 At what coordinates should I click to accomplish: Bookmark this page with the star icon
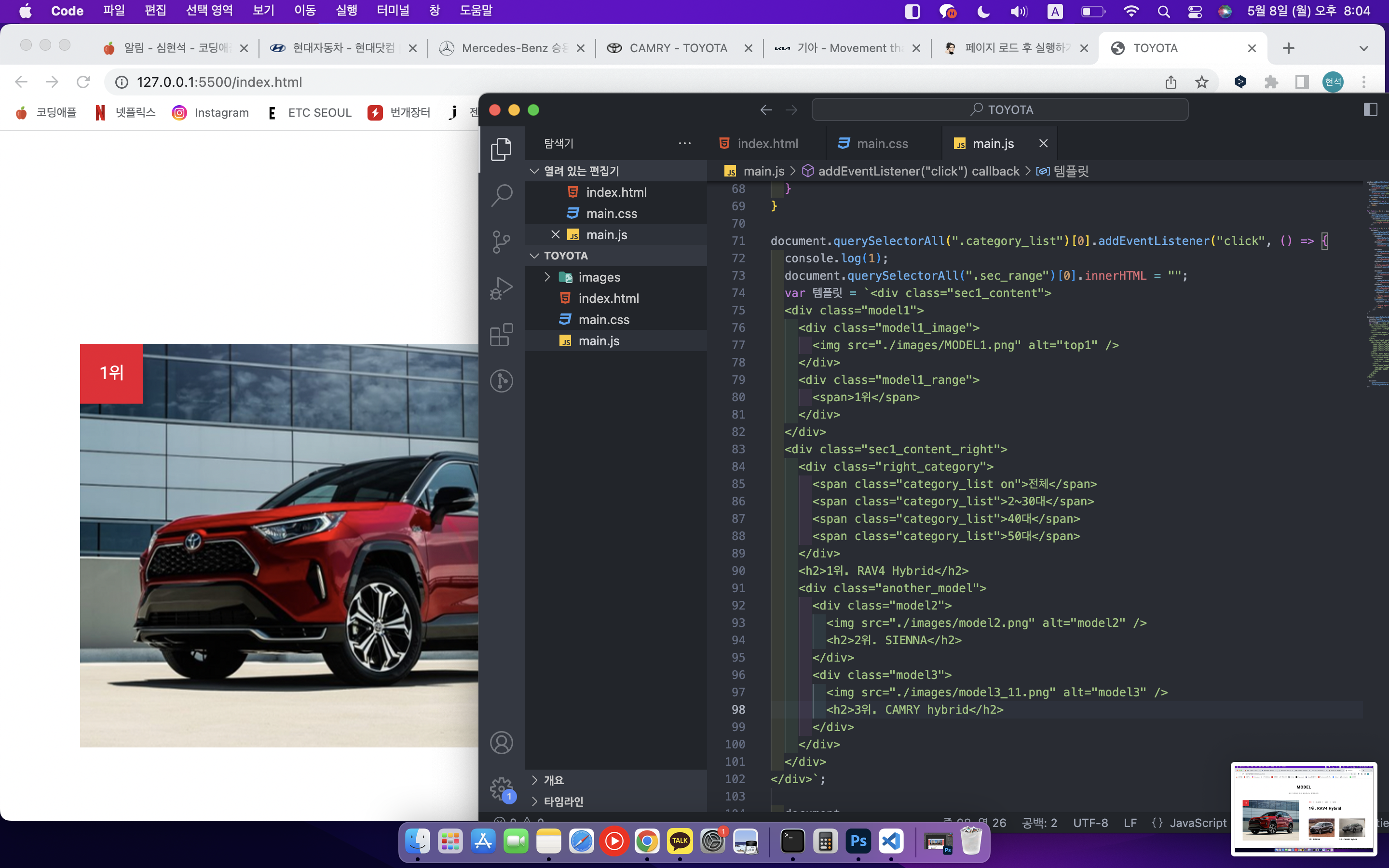click(x=1201, y=82)
